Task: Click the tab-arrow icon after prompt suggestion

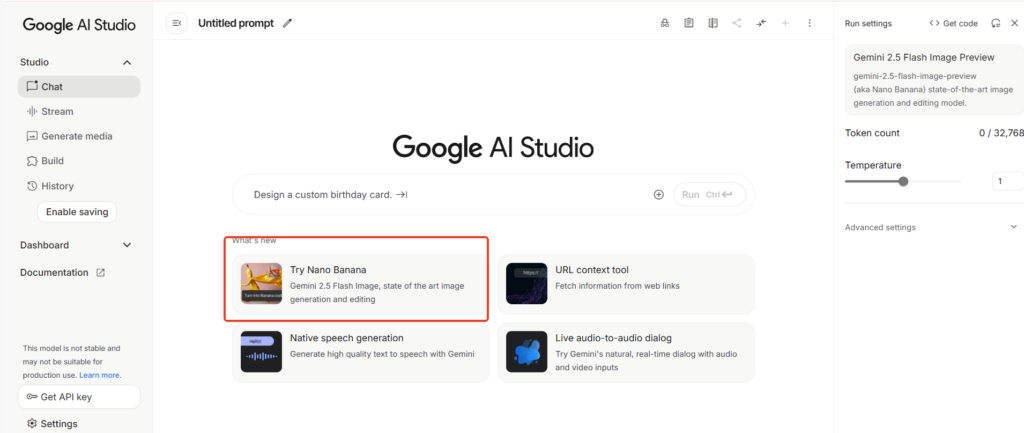Action: (402, 195)
